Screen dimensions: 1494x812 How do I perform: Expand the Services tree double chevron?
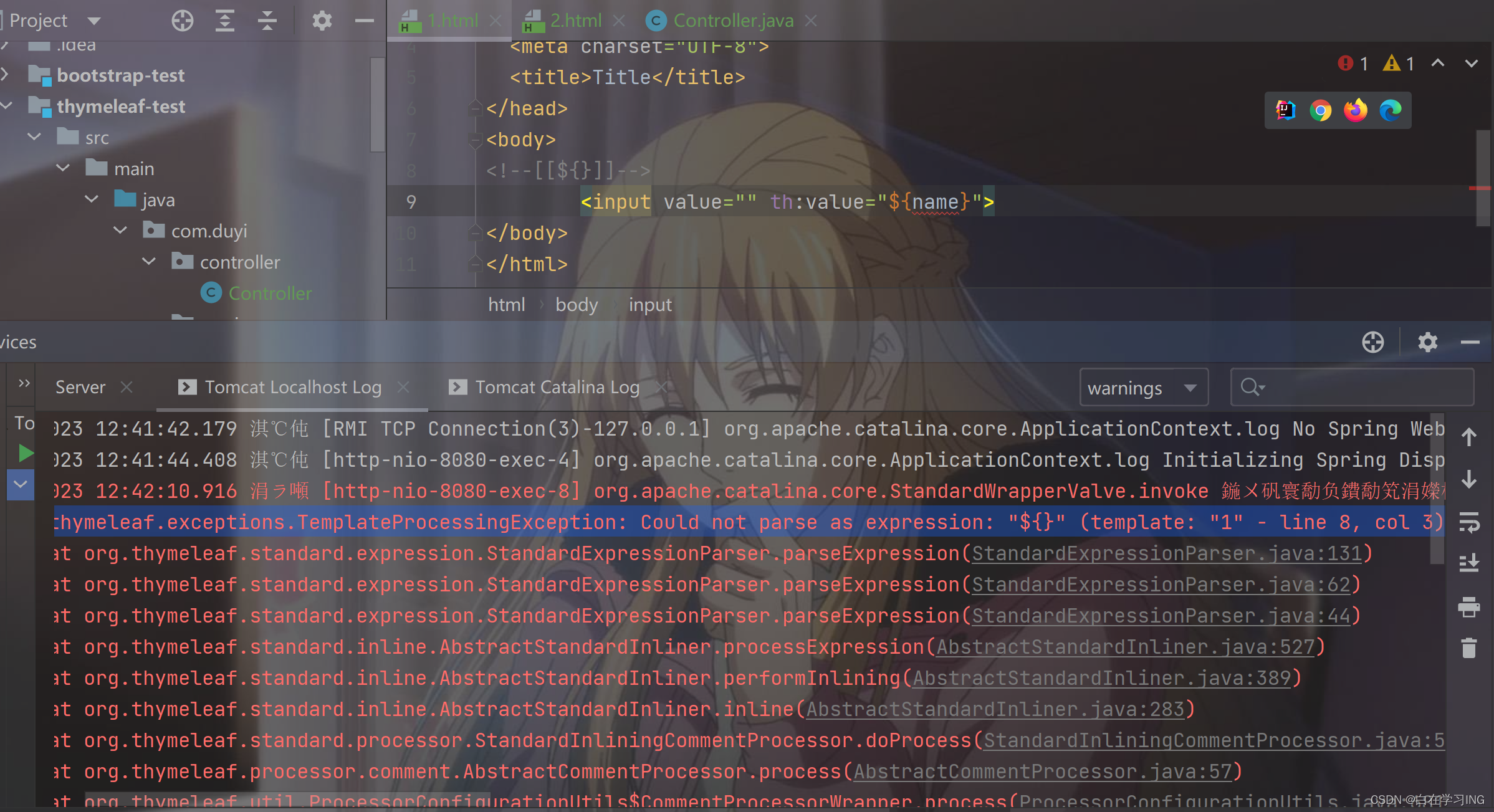24,383
